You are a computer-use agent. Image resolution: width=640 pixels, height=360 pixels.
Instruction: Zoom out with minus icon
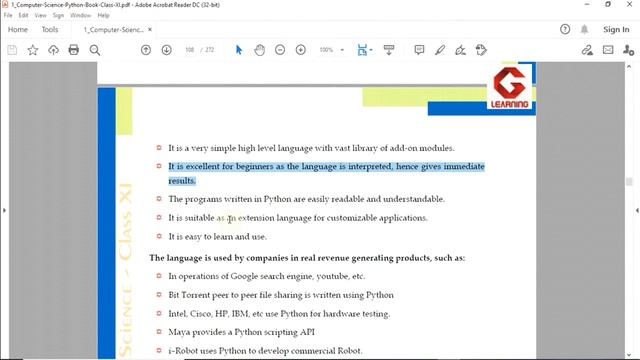point(280,50)
